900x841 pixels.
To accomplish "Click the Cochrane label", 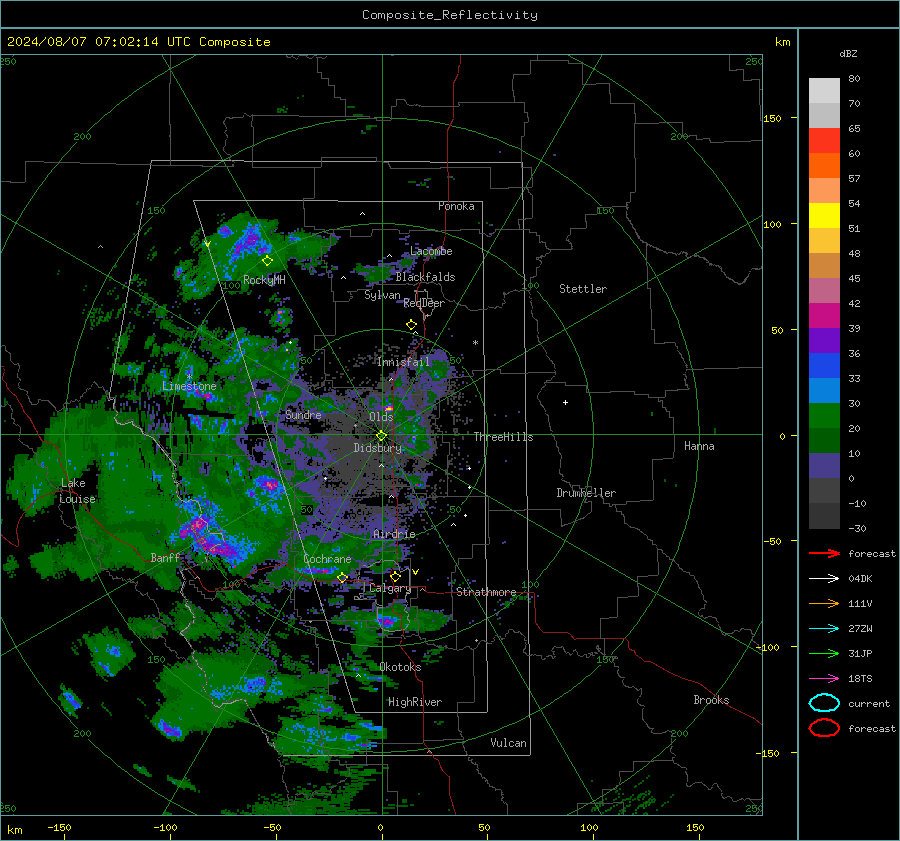I will (327, 559).
